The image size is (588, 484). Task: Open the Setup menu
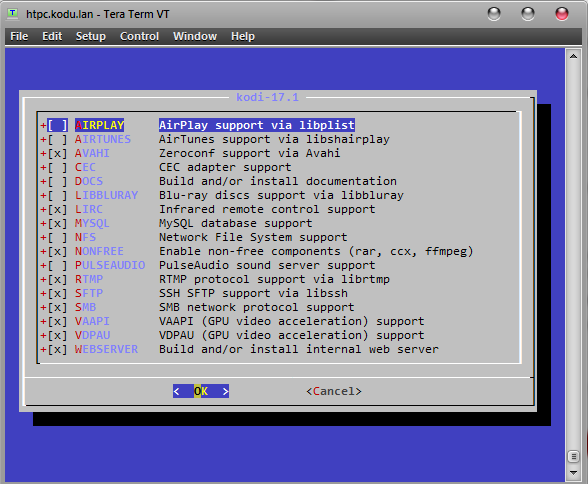[91, 36]
